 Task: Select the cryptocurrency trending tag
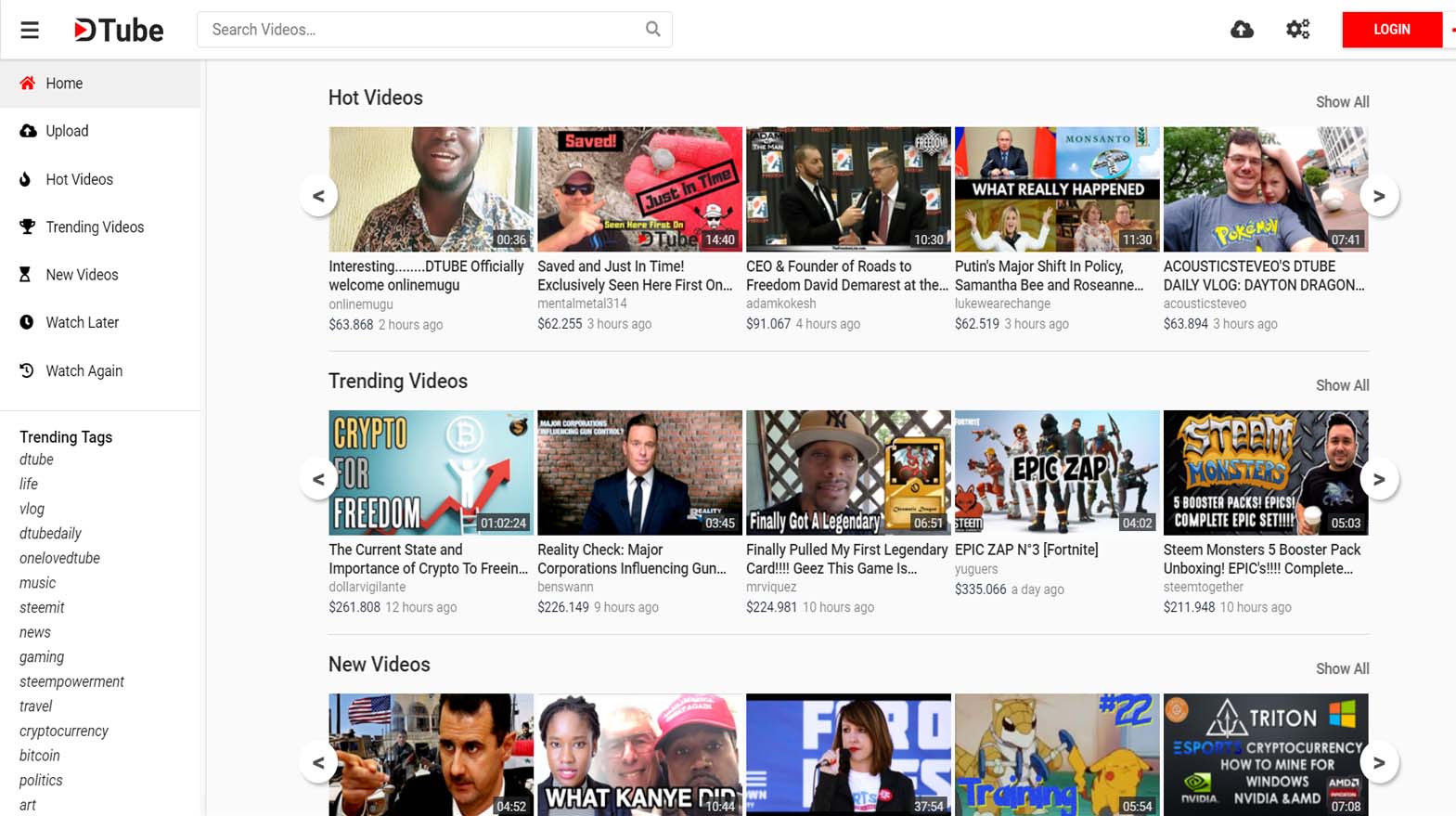point(63,731)
